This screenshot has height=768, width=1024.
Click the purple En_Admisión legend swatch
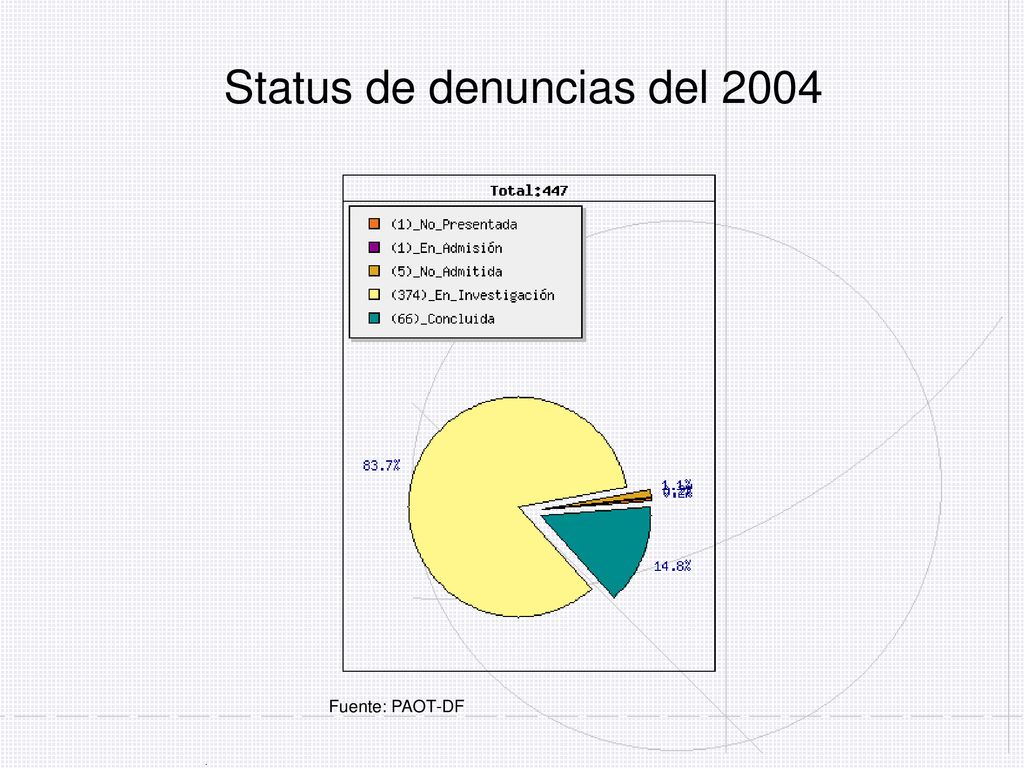(x=374, y=248)
